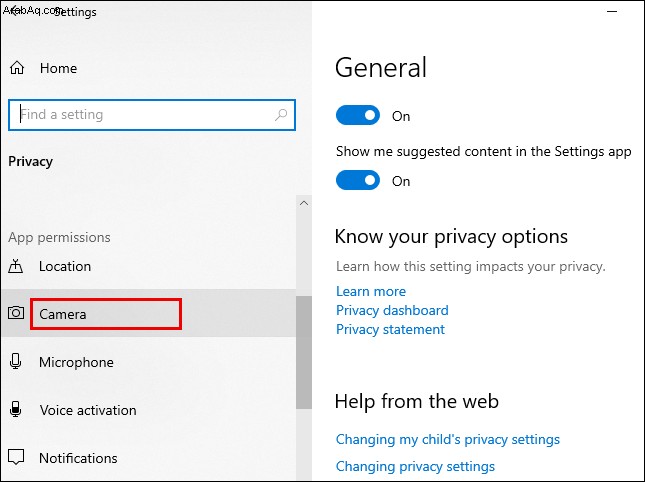Select the Location pin icon
This screenshot has width=645, height=482.
pos(16,266)
